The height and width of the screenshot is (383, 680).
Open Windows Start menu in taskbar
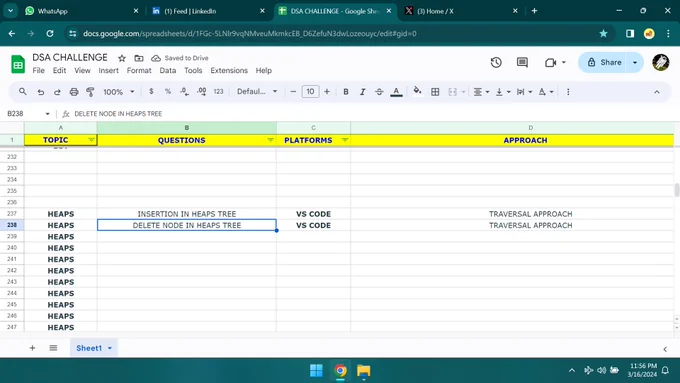316,371
